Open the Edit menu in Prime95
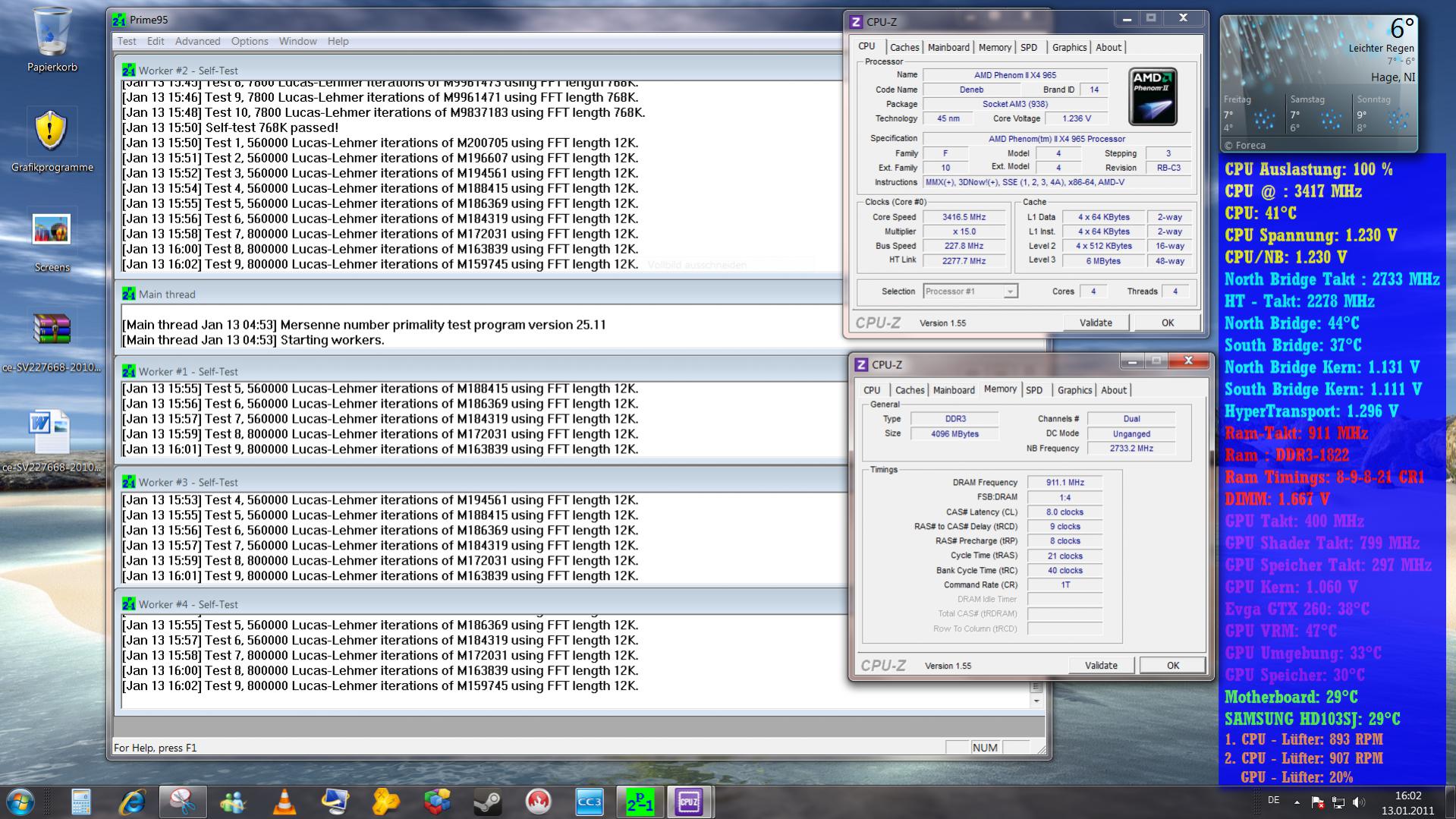The height and width of the screenshot is (819, 1456). click(156, 41)
